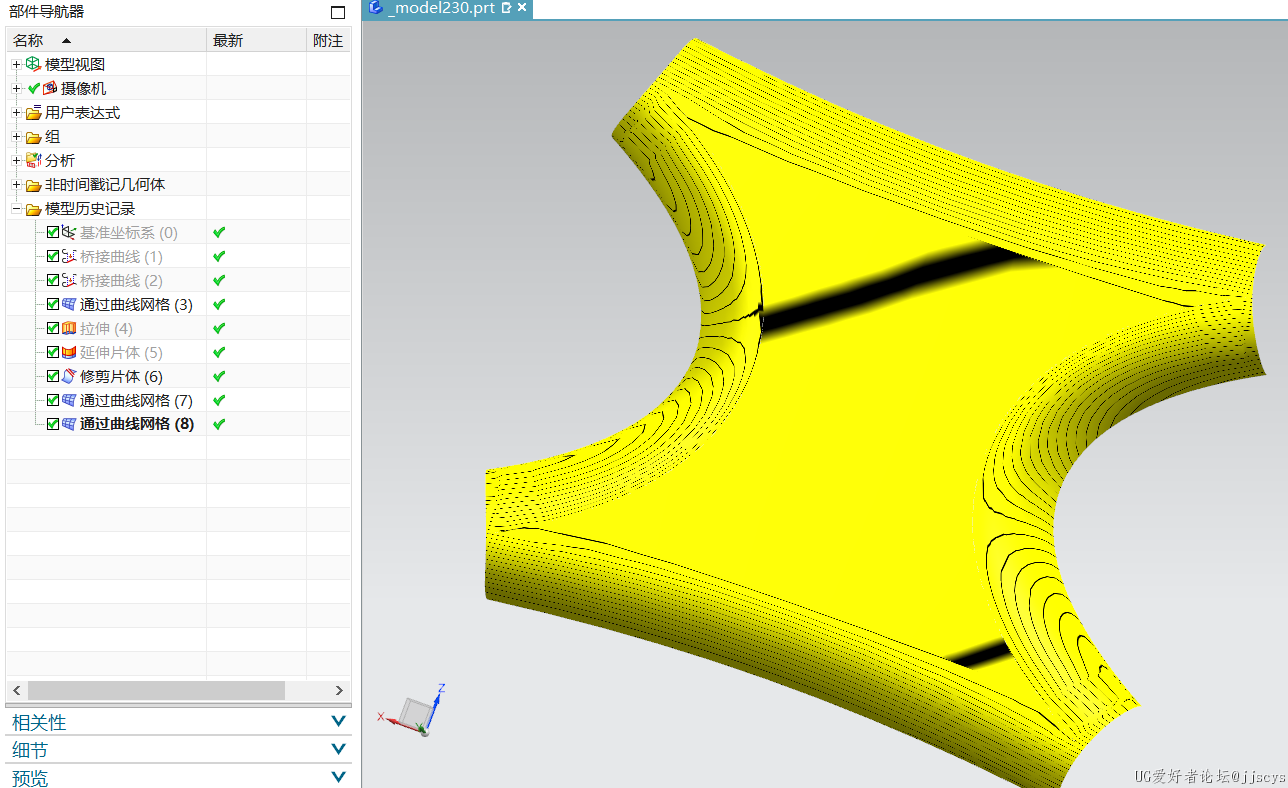Screen dimensions: 1288x788
Task: Click the up-to-date checkmark for 修剪片体 (6)
Action: tap(219, 376)
